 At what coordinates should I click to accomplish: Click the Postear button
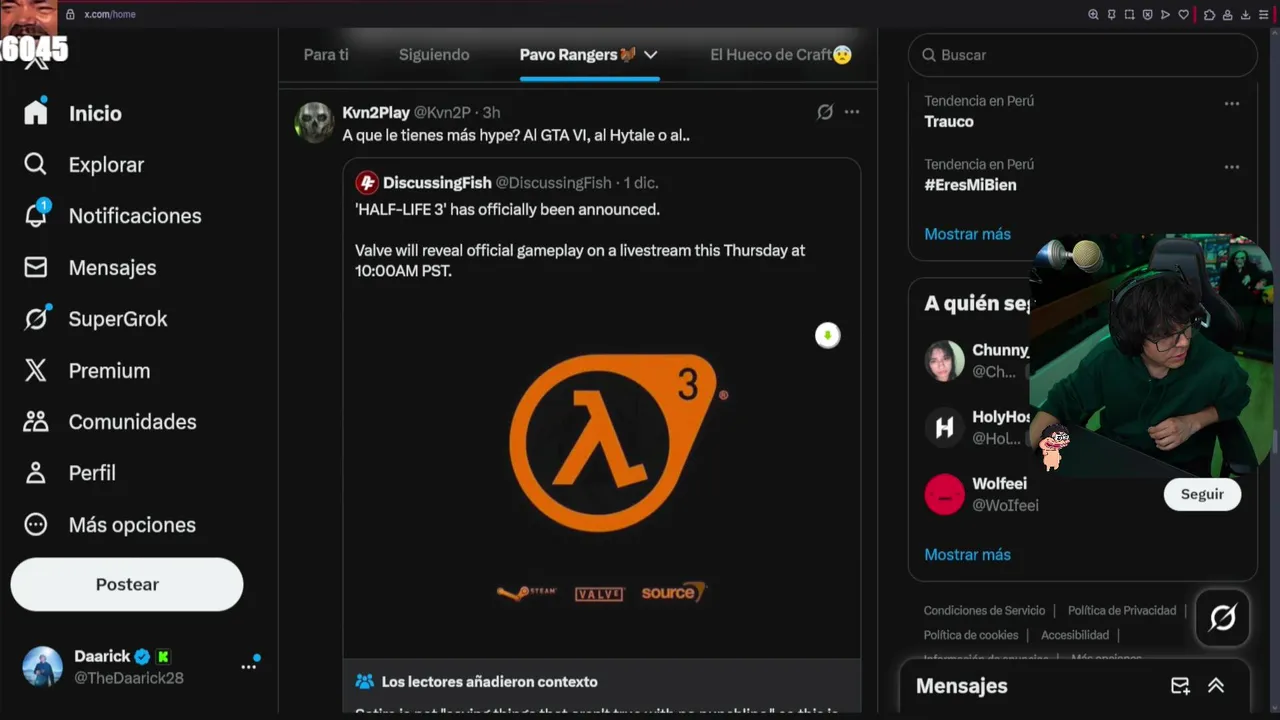[127, 584]
